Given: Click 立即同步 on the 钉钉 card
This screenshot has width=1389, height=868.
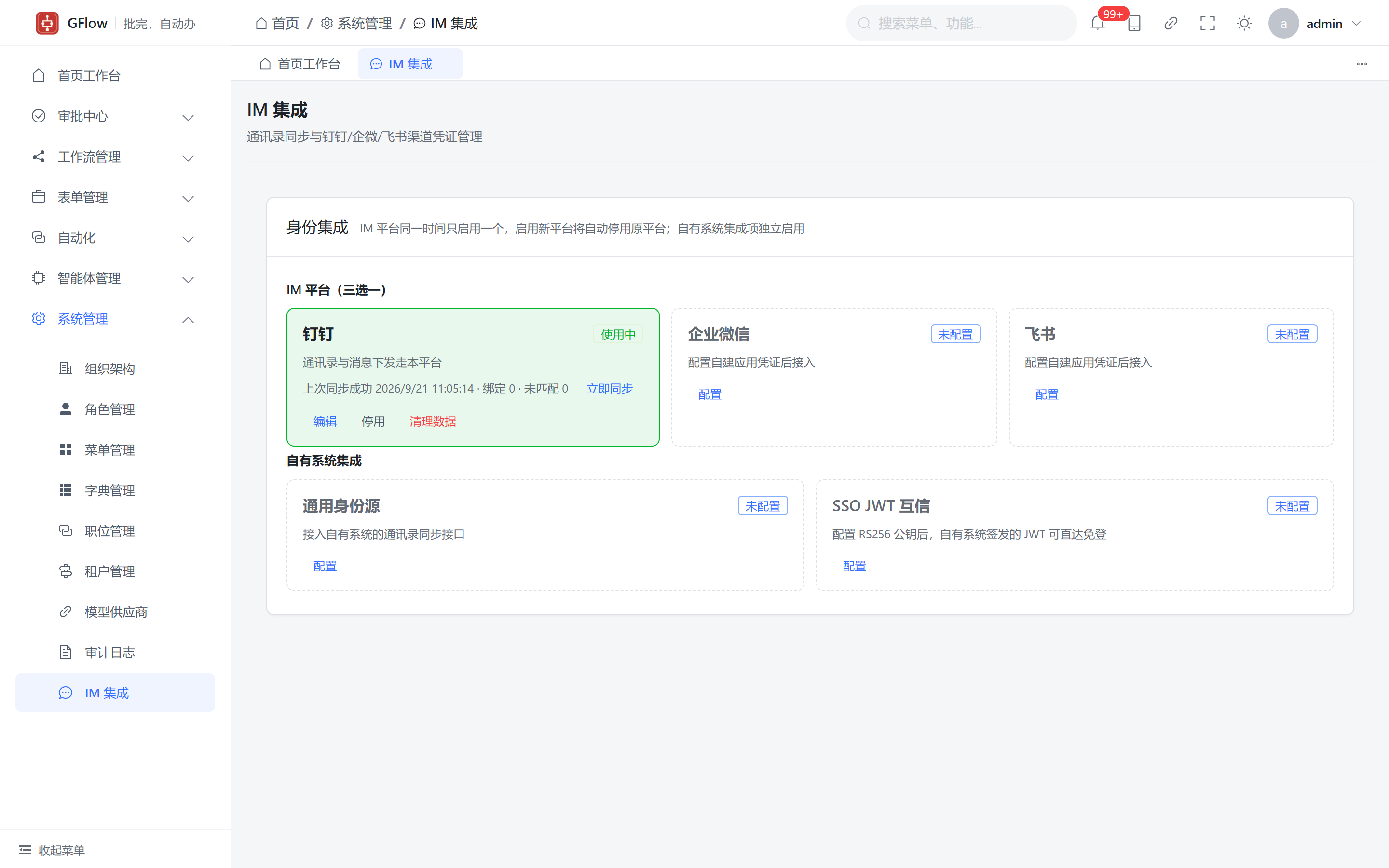Looking at the screenshot, I should click(610, 389).
